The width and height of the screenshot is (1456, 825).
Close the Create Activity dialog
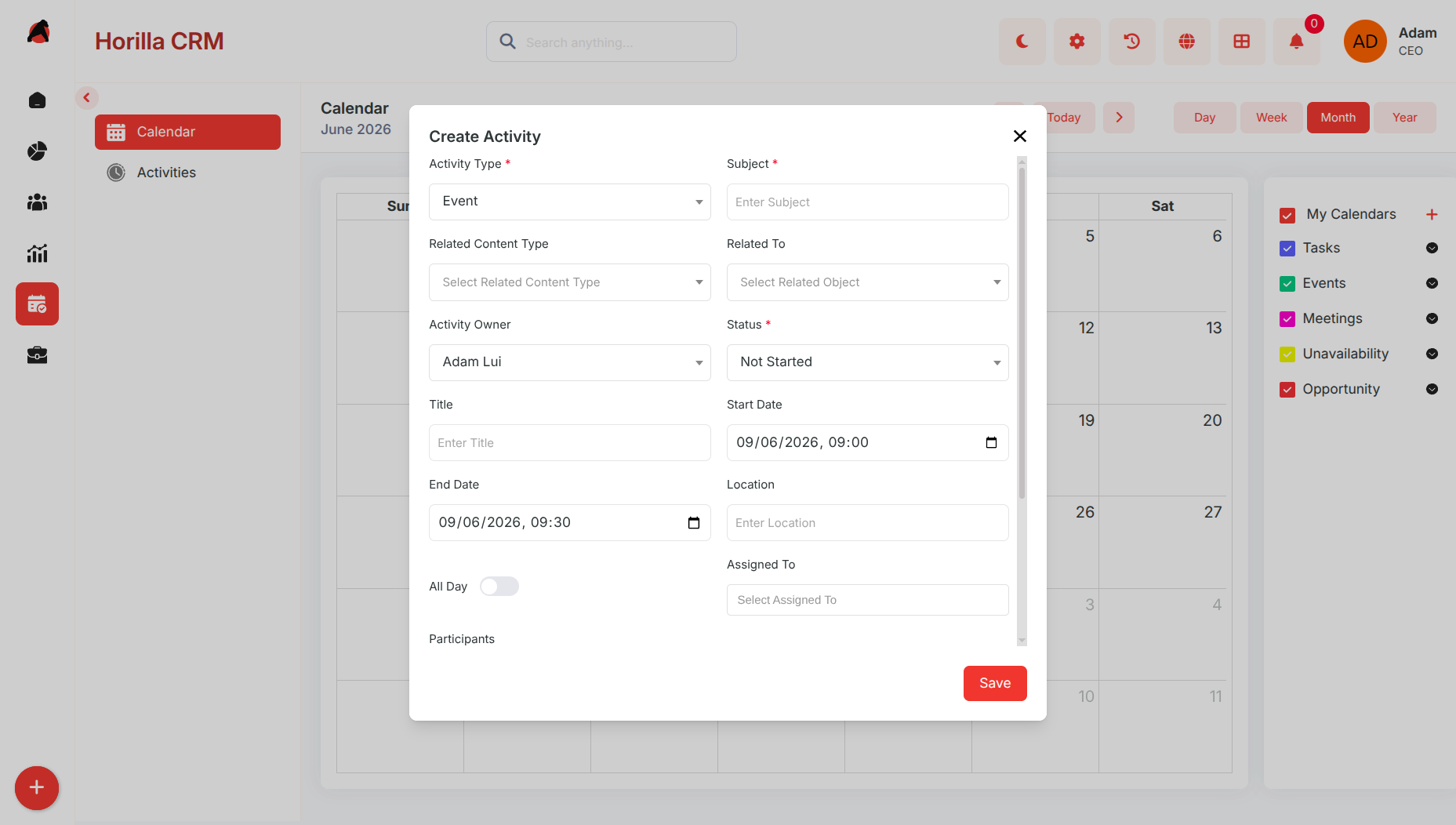[x=1020, y=136]
